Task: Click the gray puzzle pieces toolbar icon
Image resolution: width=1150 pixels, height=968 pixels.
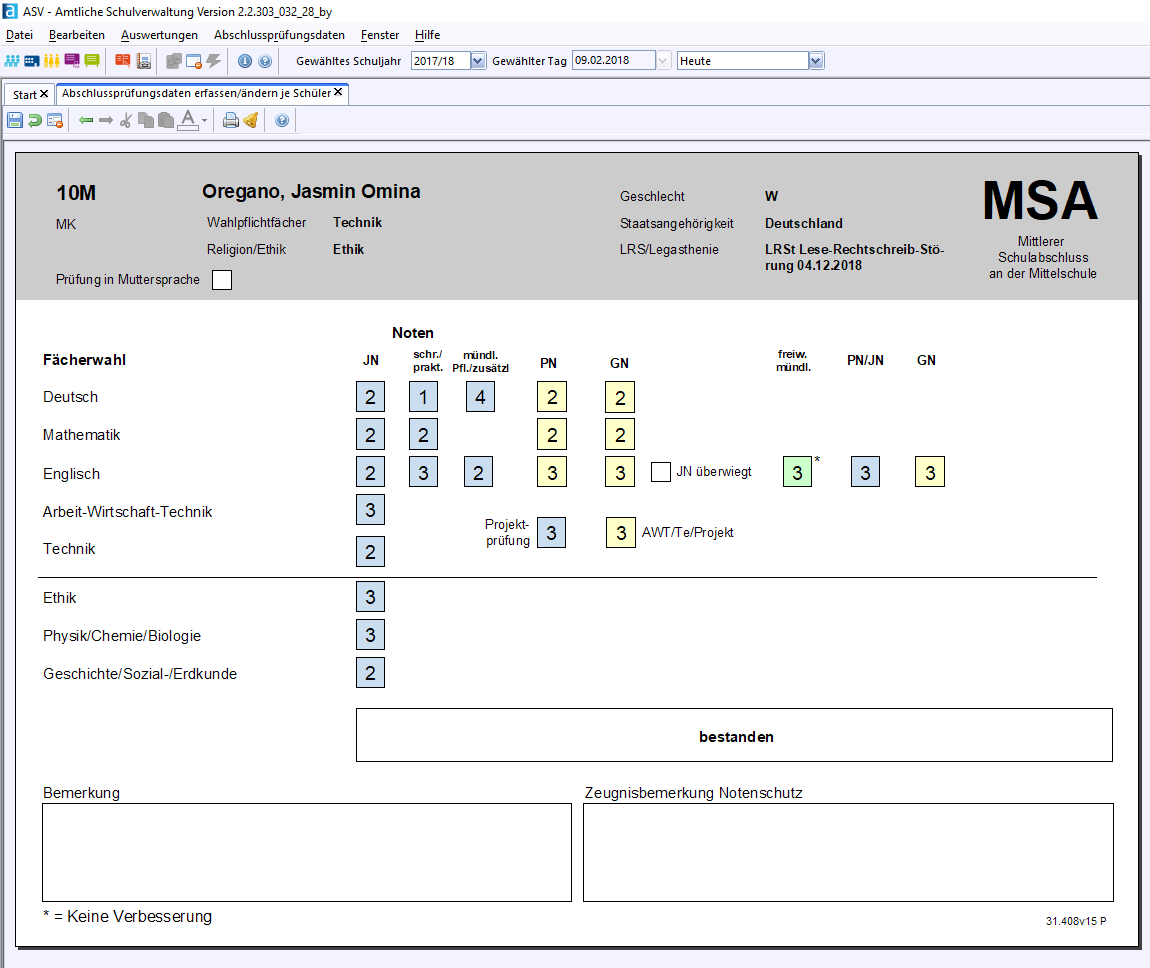Action: [x=174, y=61]
